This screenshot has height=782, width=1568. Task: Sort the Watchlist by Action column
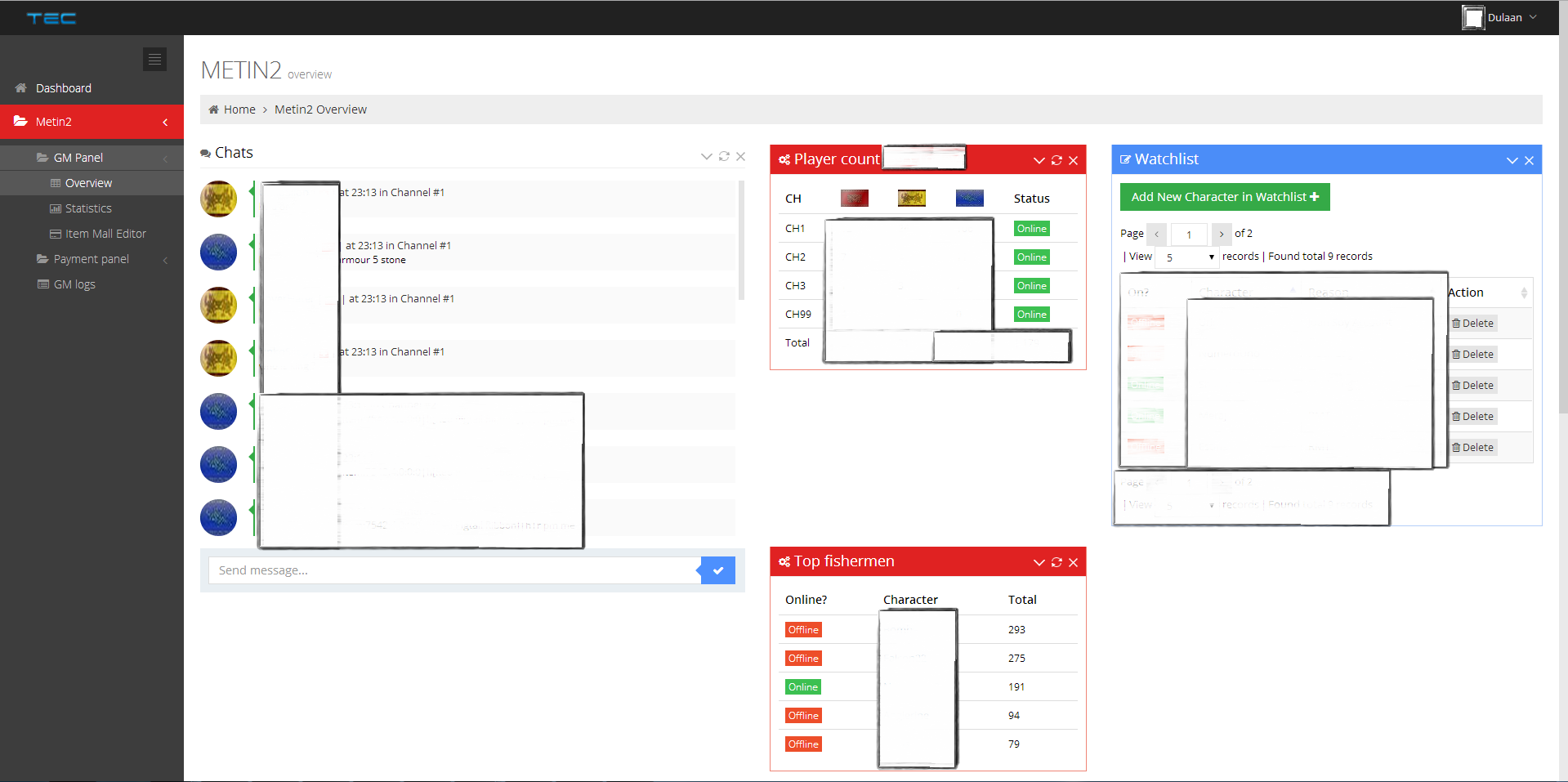[x=1490, y=293]
